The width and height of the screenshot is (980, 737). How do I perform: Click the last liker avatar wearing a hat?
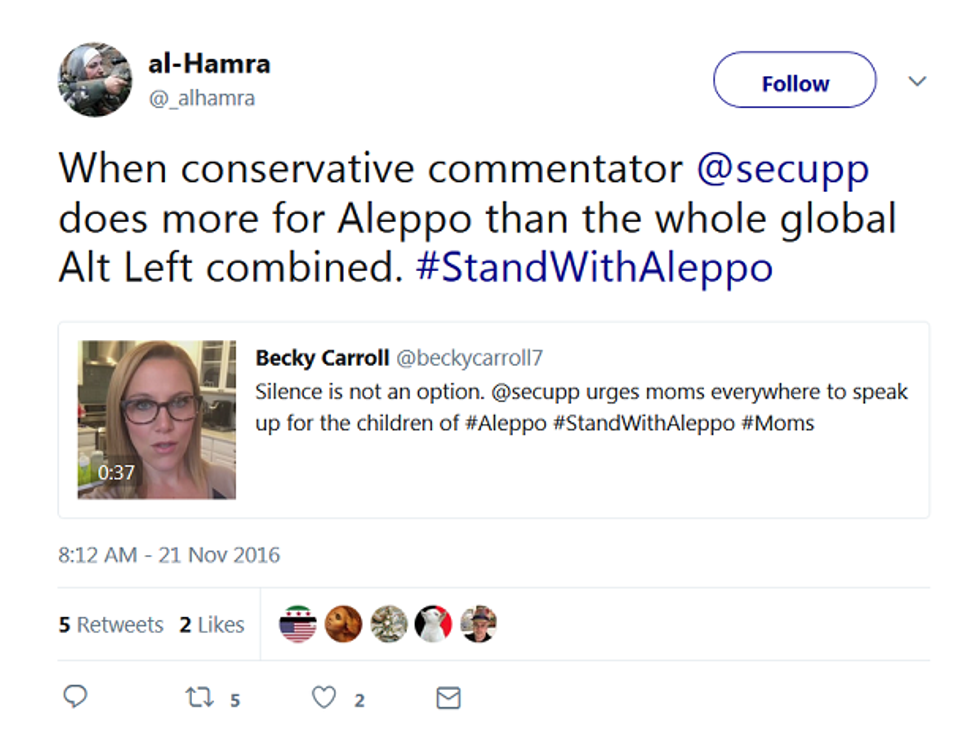pyautogui.click(x=478, y=624)
